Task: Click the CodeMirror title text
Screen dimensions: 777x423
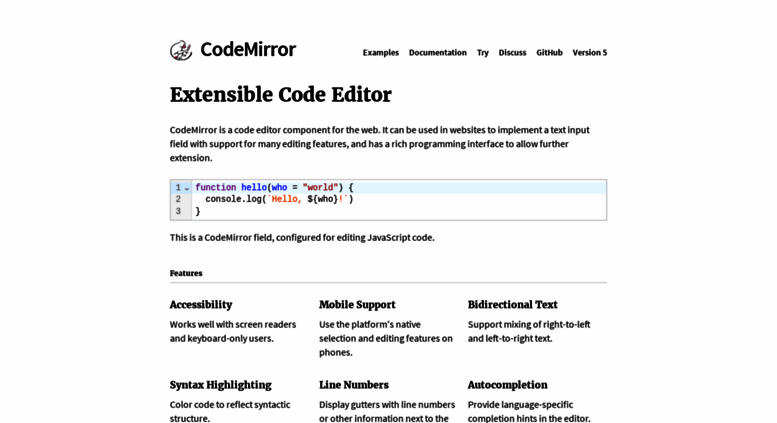Action: pos(248,50)
